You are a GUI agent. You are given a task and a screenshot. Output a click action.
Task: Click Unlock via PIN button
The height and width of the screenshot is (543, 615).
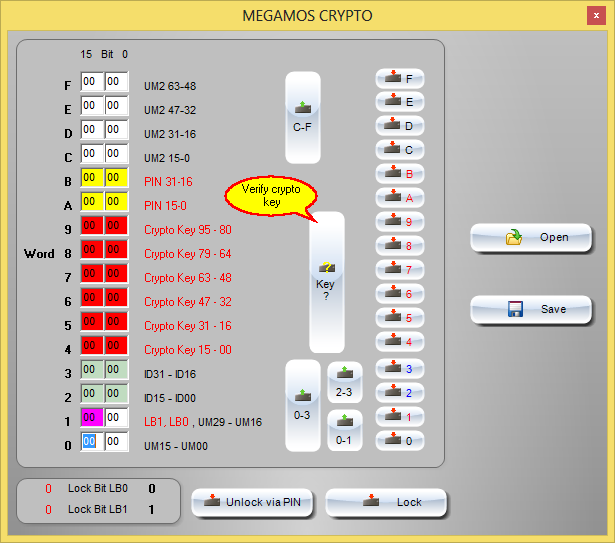point(252,502)
